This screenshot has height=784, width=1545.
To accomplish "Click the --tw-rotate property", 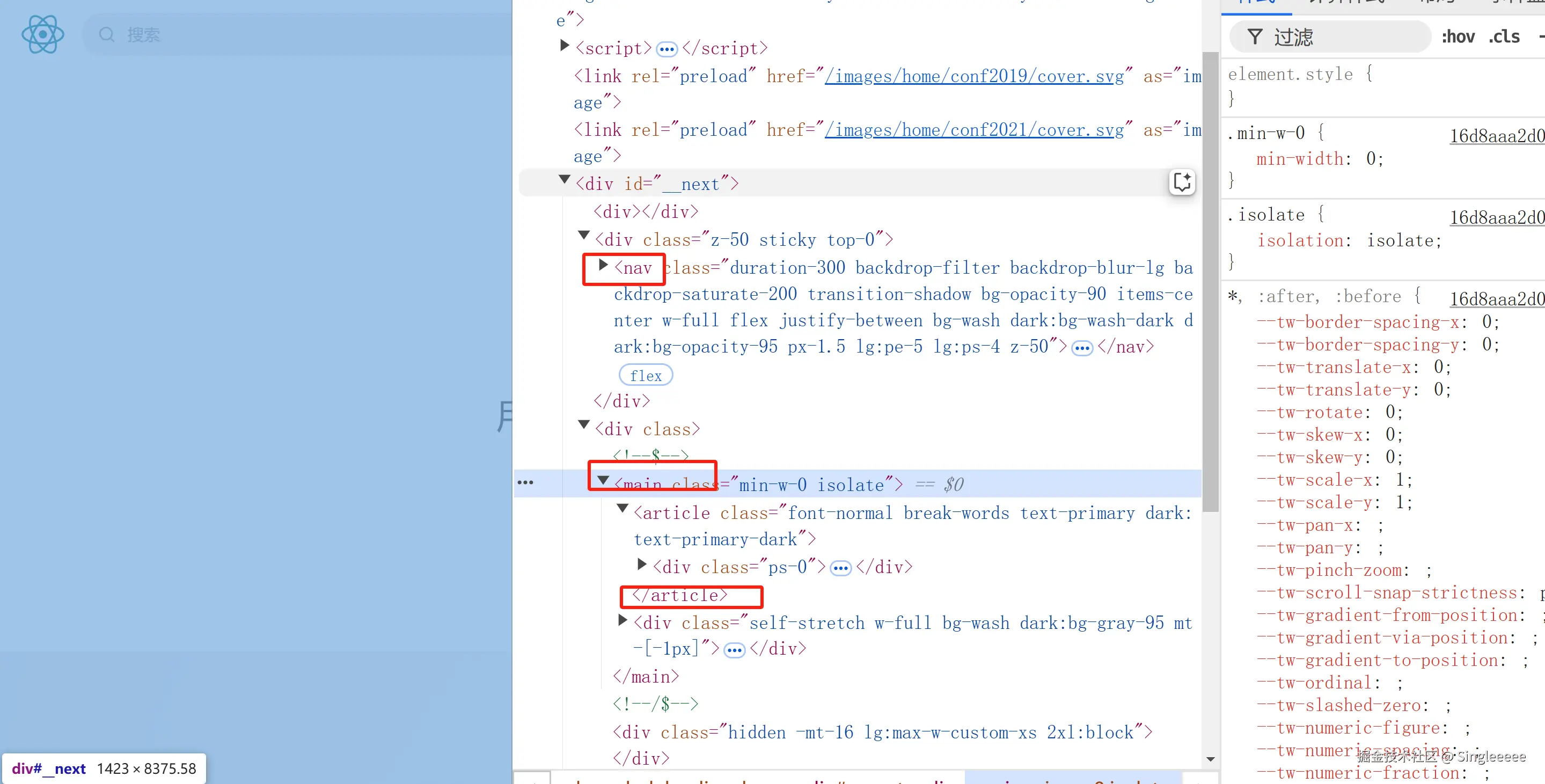I will coord(1309,413).
